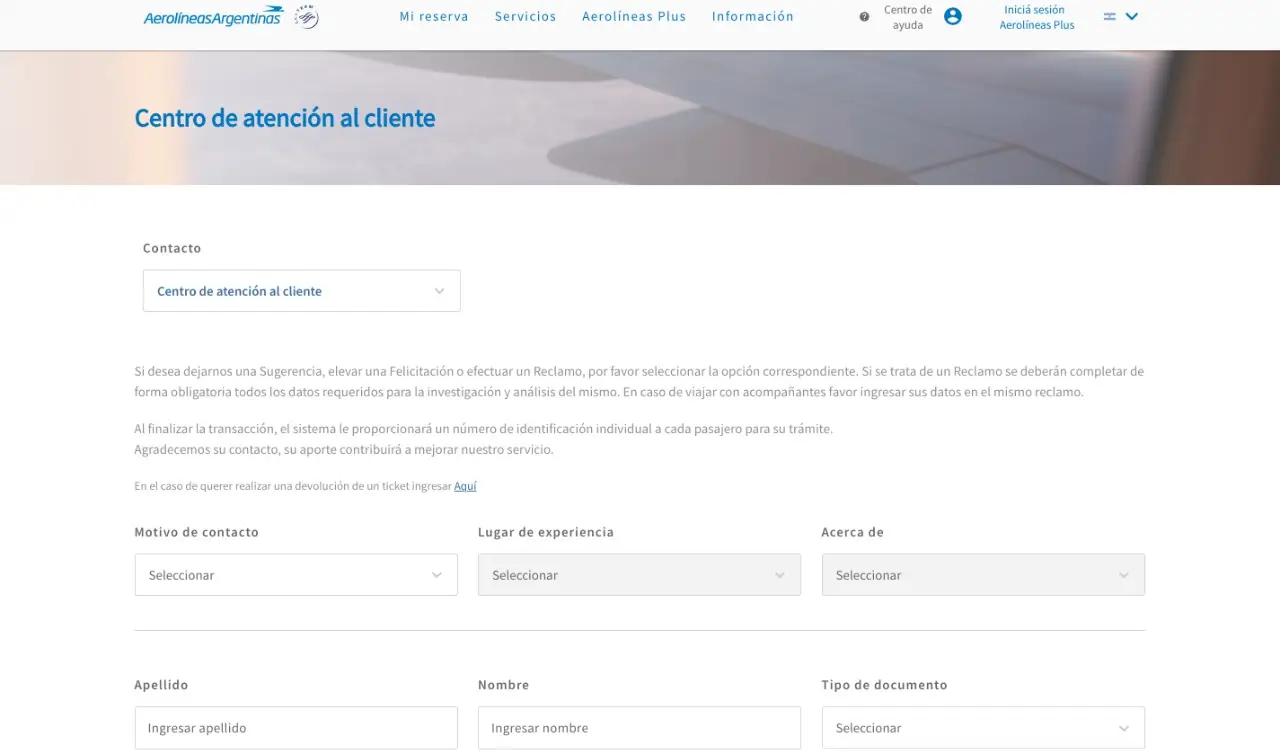
Task: Click Iniciá sesión Aerolíneas Plus
Action: click(x=1037, y=17)
